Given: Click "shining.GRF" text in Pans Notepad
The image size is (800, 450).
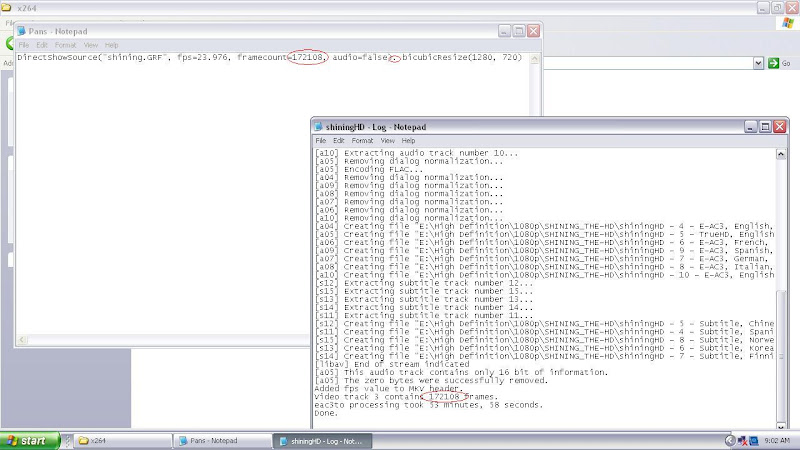Looking at the screenshot, I should click(x=135, y=57).
